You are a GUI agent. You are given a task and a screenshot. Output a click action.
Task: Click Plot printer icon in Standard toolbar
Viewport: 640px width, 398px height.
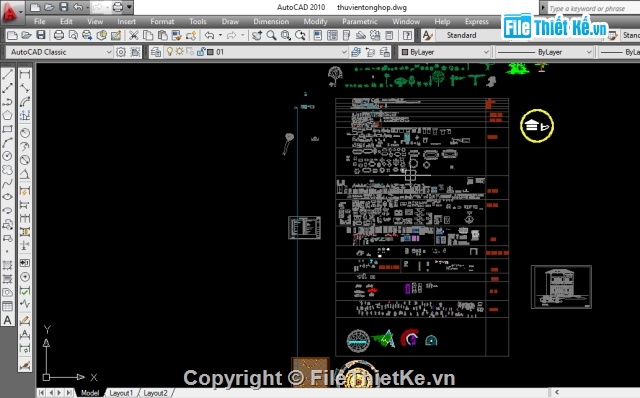59,36
